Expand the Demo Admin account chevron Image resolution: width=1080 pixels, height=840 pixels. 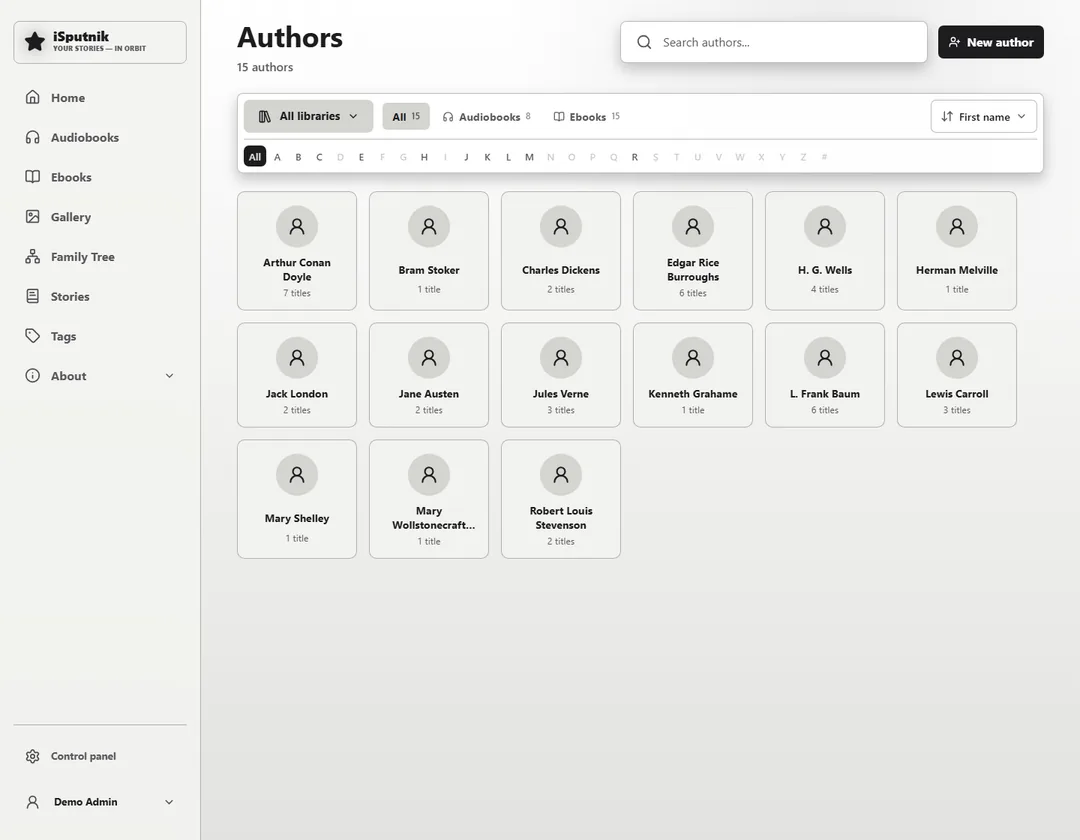click(169, 801)
